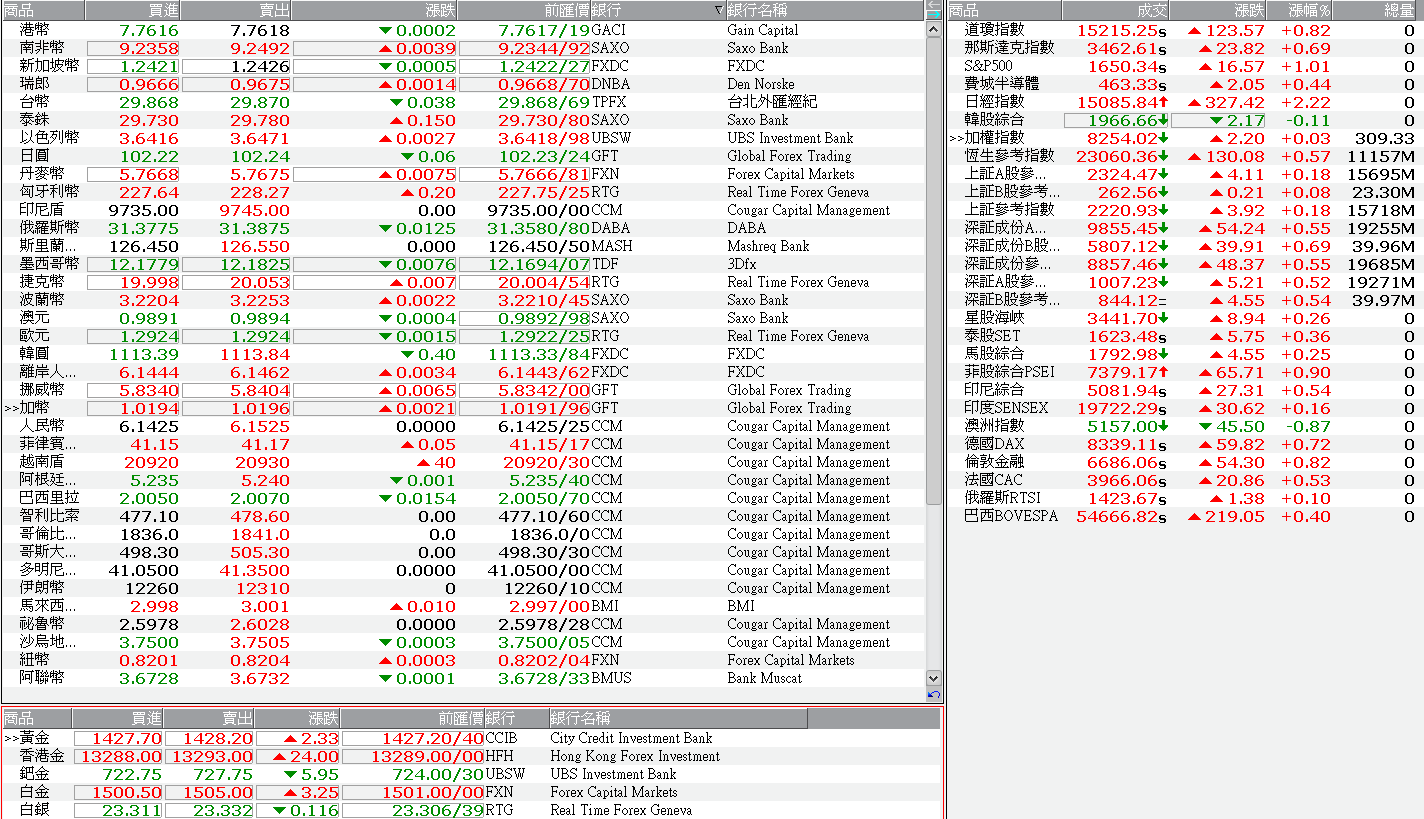Click the metals panel 銀行名稱 column header
Screen dimensions: 1424x819
click(x=678, y=718)
